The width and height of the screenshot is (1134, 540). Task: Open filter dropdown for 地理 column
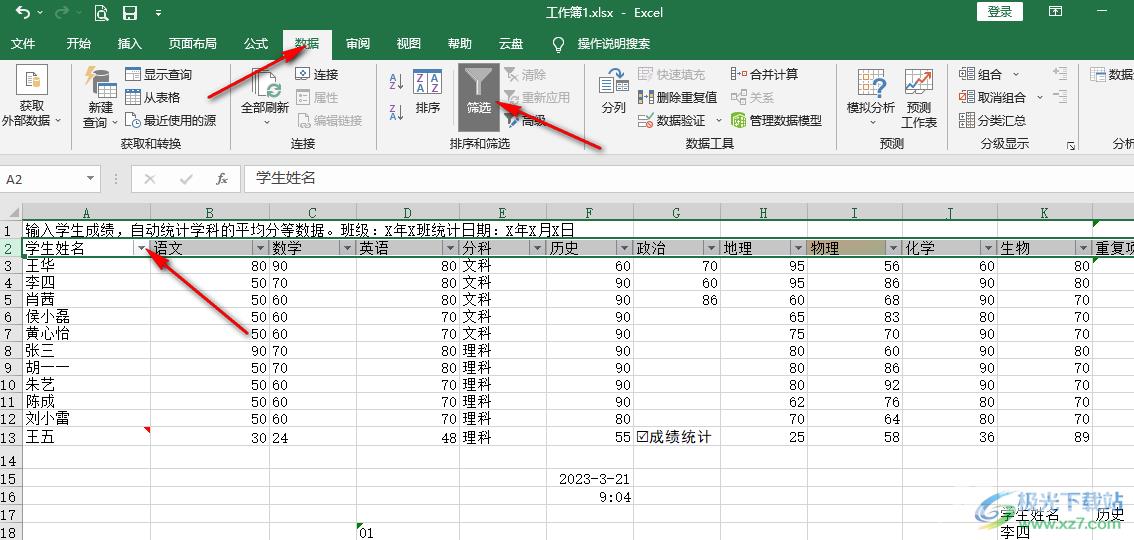[798, 249]
